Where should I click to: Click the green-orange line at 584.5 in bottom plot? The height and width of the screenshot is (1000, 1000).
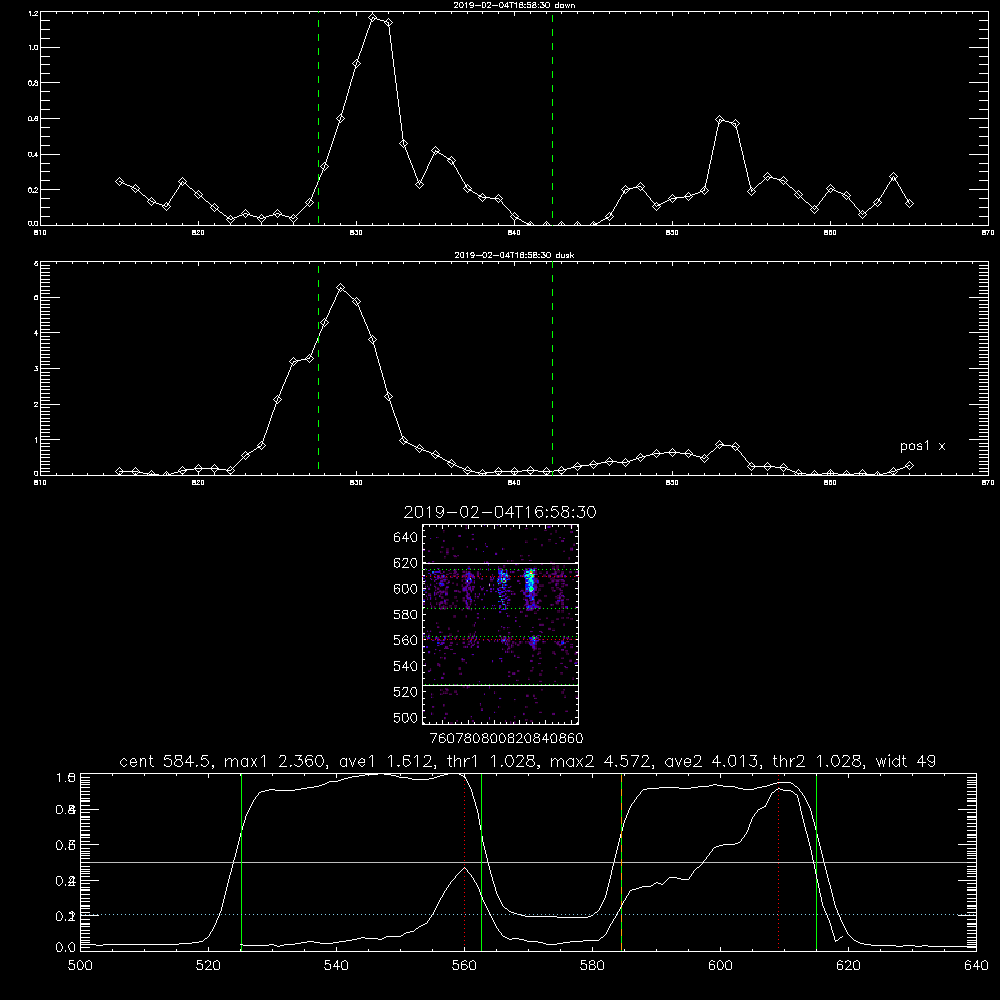621,862
